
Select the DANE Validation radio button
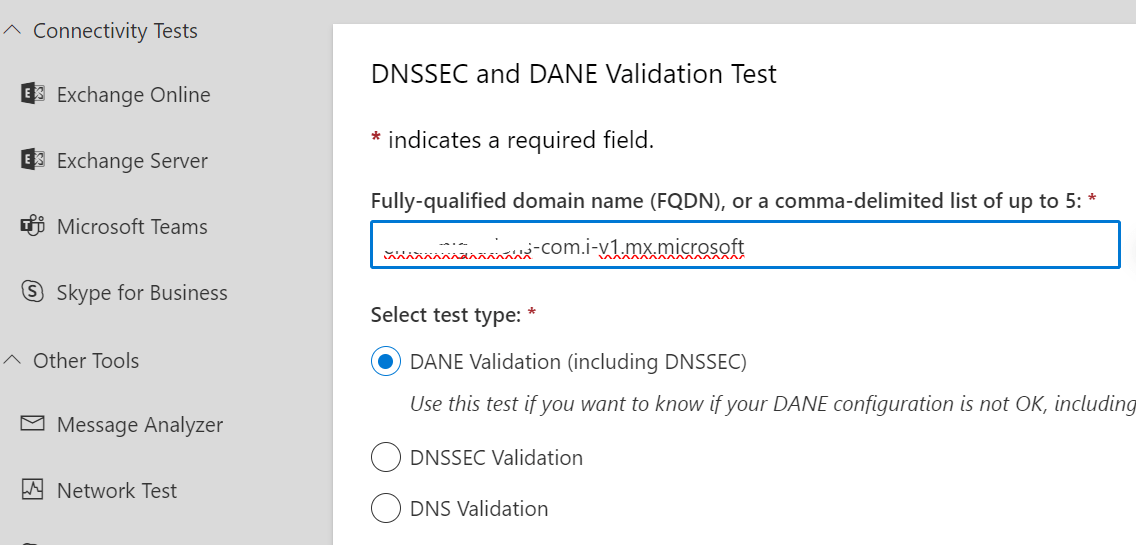tap(385, 361)
